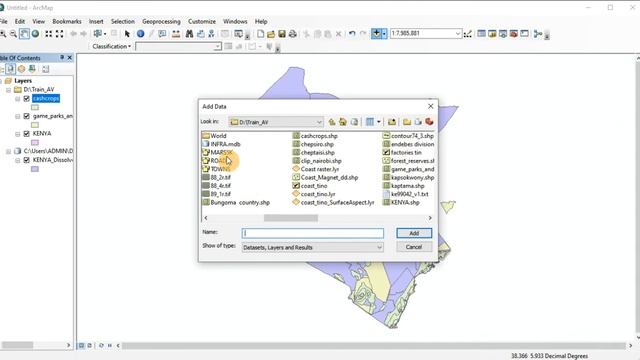640x360 pixels.
Task: Toggle visibility of cashcrops layer
Action: [x=27, y=99]
